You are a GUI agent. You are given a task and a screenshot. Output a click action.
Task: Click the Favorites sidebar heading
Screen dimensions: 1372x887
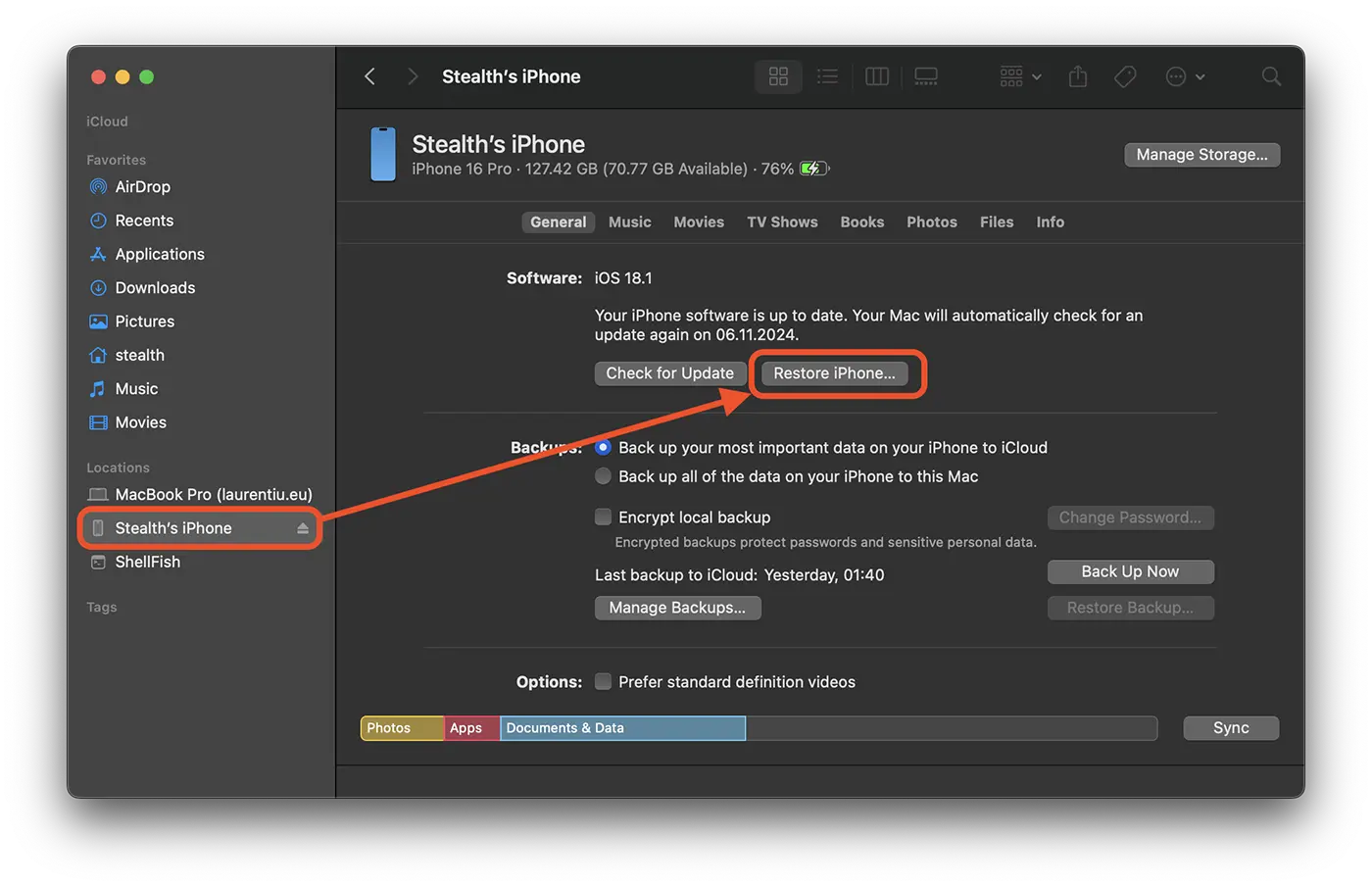tap(116, 160)
